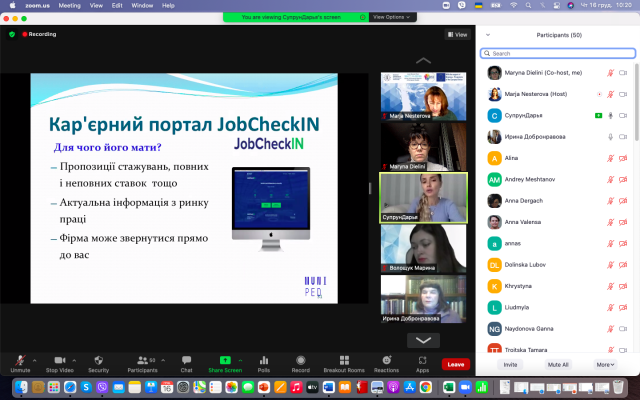Click the Spotlight search icon in menu bar
This screenshot has width=640, height=400.
pyautogui.click(x=529, y=5)
